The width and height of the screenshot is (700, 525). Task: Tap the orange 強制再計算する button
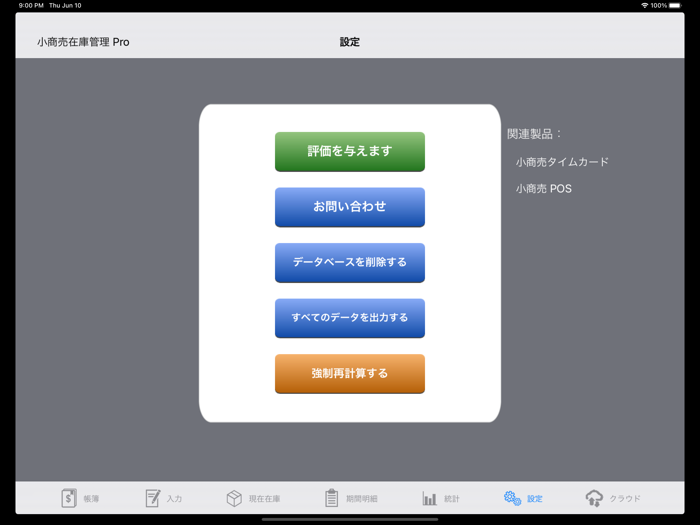click(350, 374)
